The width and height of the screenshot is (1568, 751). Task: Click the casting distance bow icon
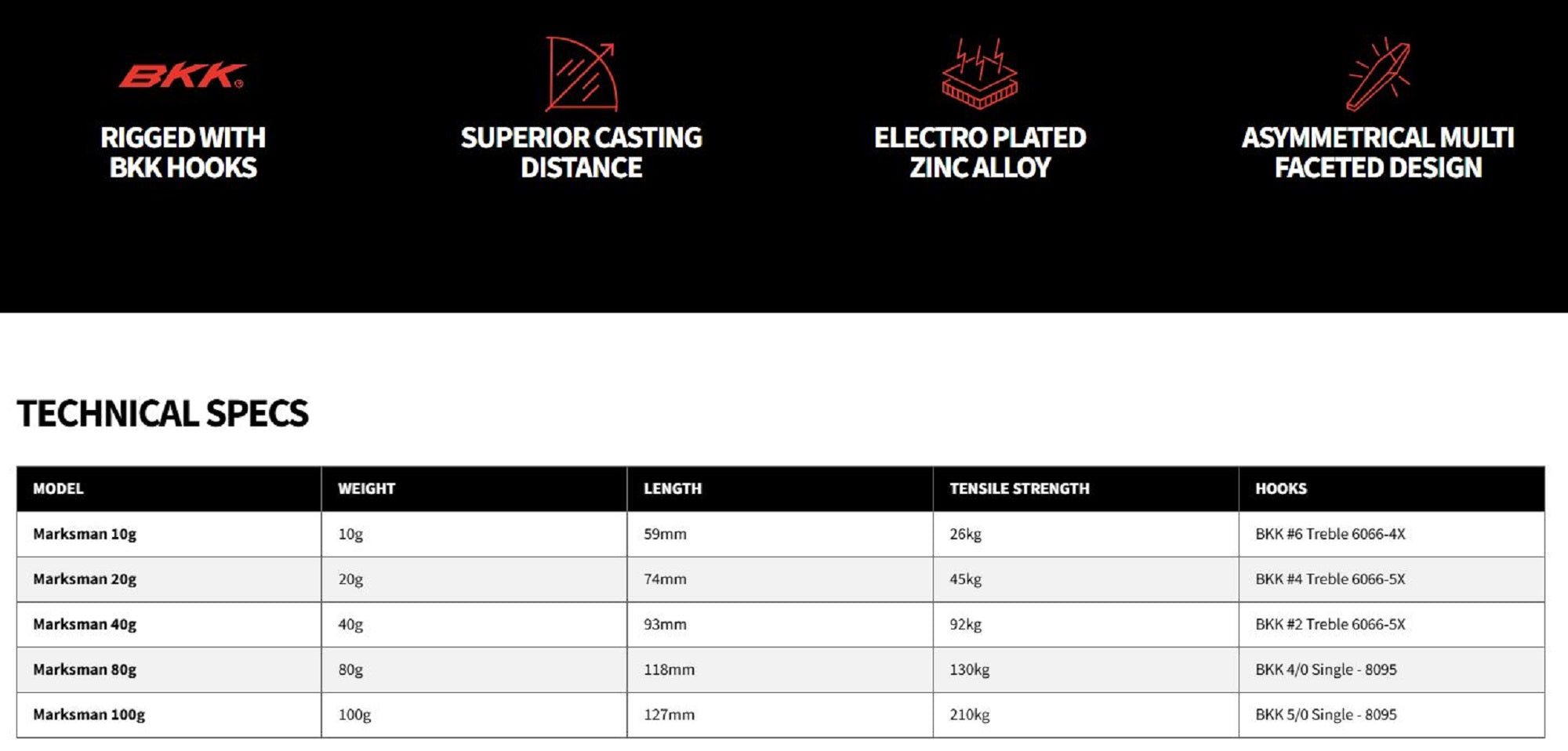pos(581,74)
